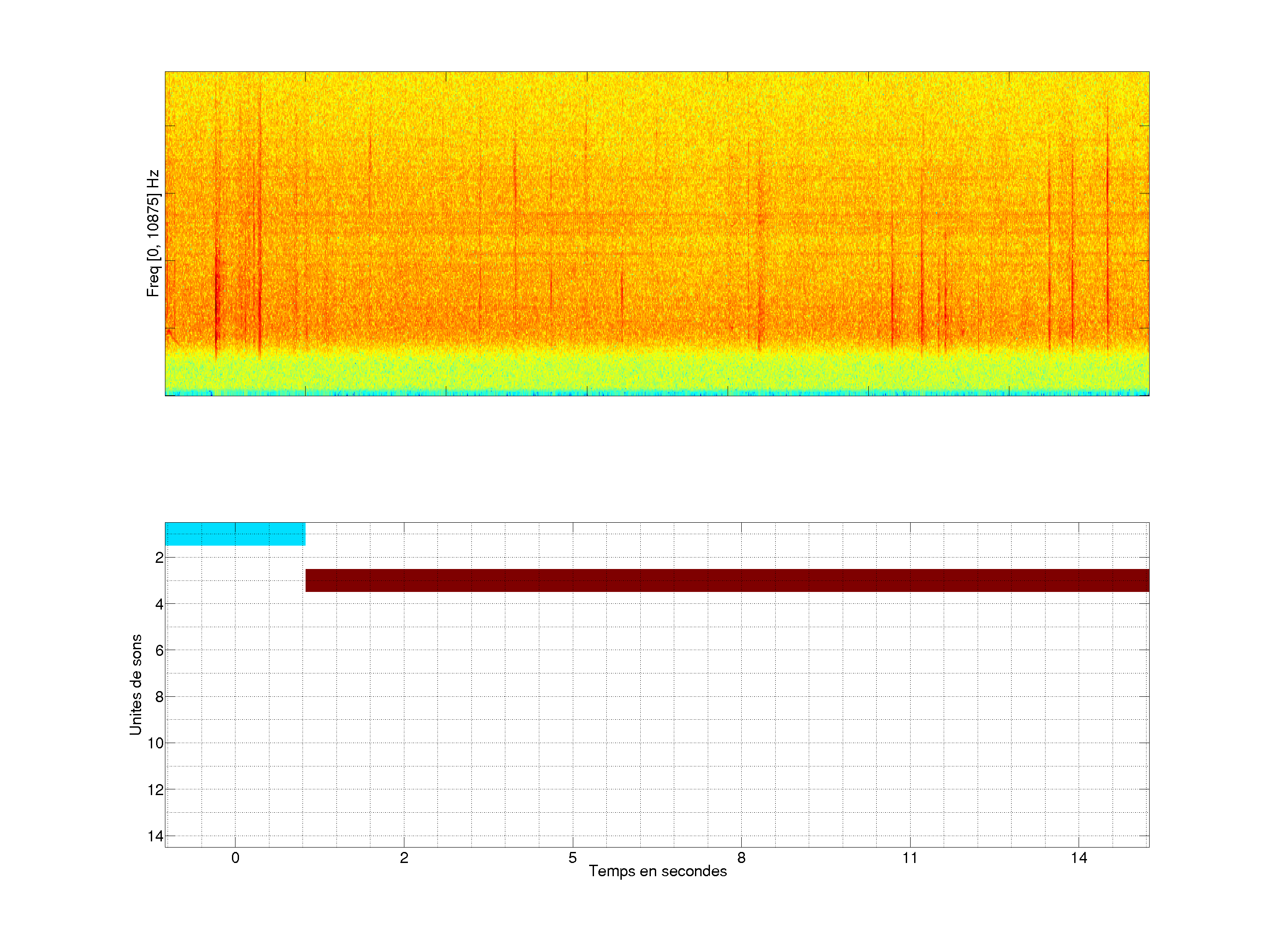
Task: Click the dark red sound unit 3 bar
Action: click(x=727, y=580)
